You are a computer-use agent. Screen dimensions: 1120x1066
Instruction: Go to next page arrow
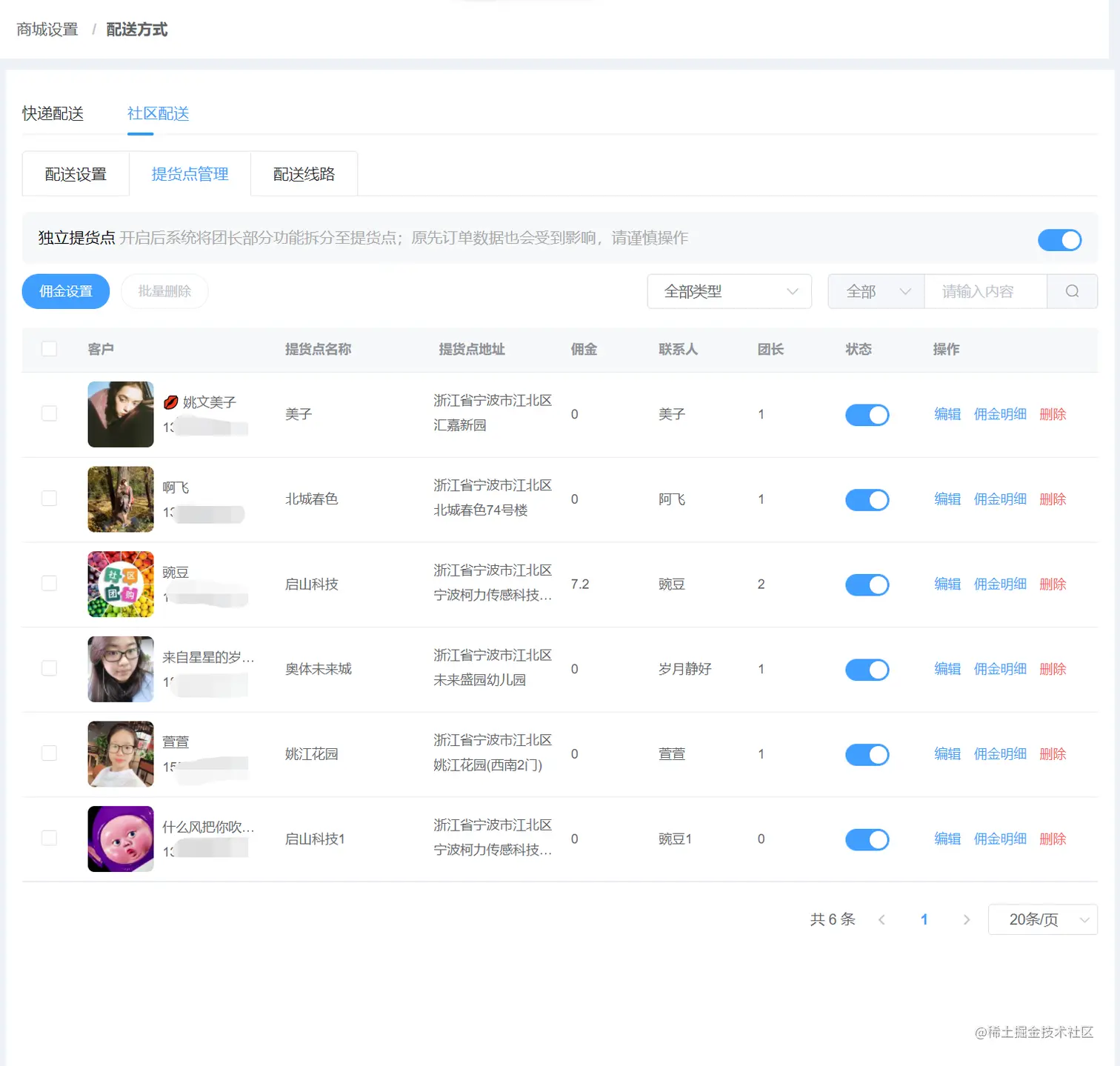pyautogui.click(x=966, y=919)
